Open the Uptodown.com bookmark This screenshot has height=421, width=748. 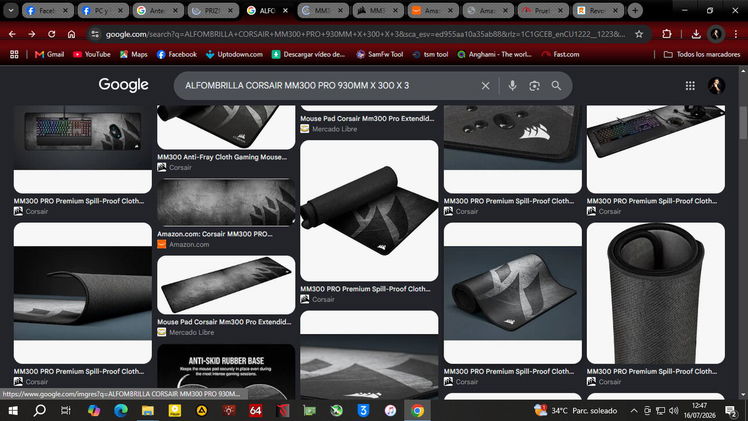point(234,54)
